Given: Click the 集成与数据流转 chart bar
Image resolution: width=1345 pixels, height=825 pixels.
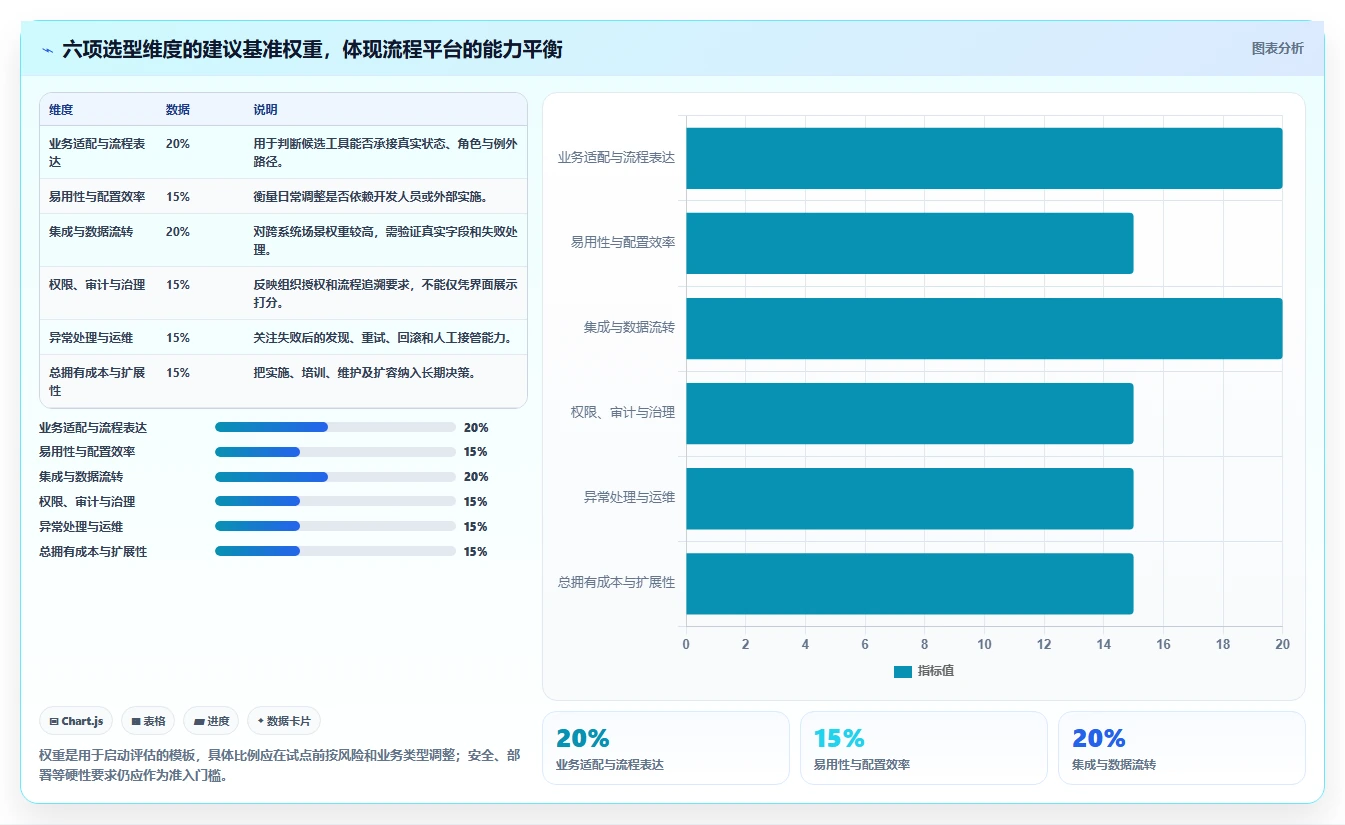Looking at the screenshot, I should pyautogui.click(x=984, y=328).
